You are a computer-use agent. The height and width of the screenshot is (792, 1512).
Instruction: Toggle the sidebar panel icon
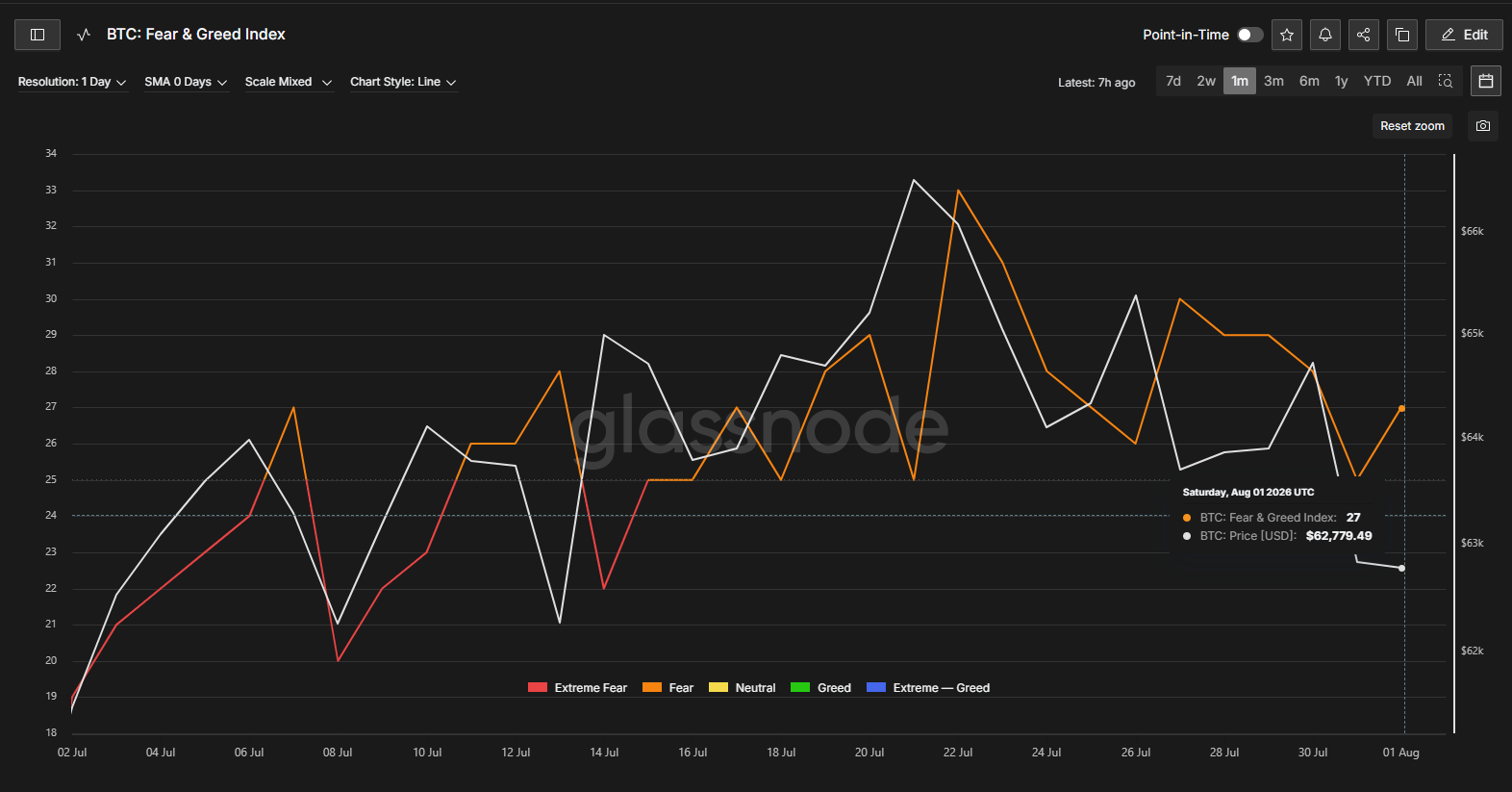(x=38, y=35)
